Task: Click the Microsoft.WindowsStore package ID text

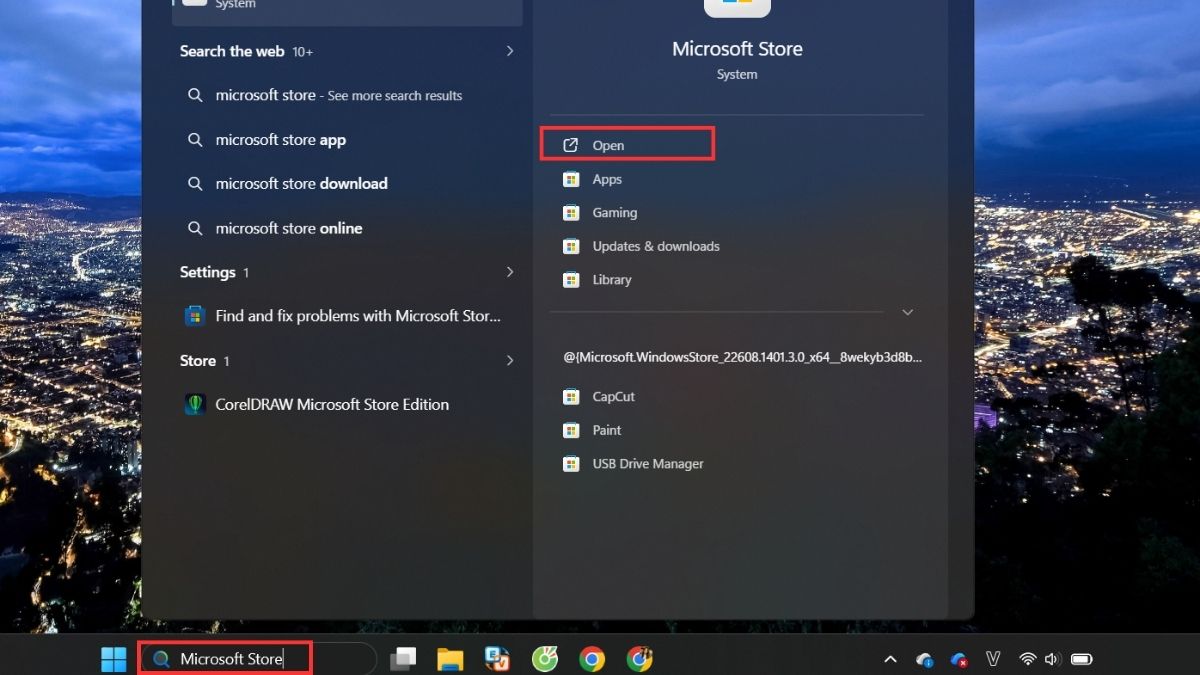Action: coord(742,357)
